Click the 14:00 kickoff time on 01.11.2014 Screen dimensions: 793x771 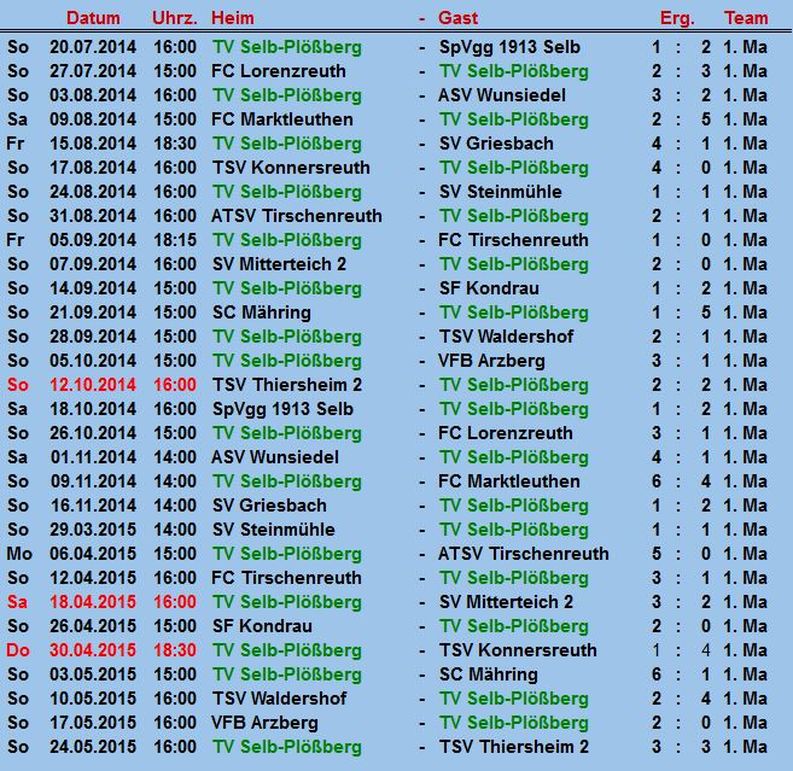[x=175, y=457]
